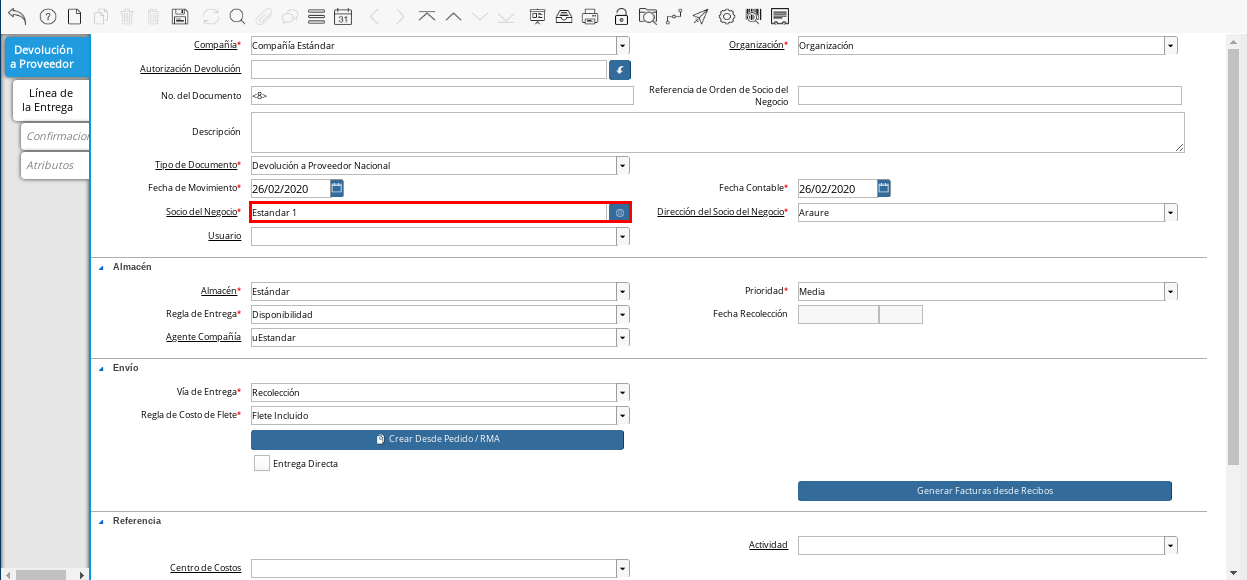Switch to Línea de la Entrega tab

51,100
